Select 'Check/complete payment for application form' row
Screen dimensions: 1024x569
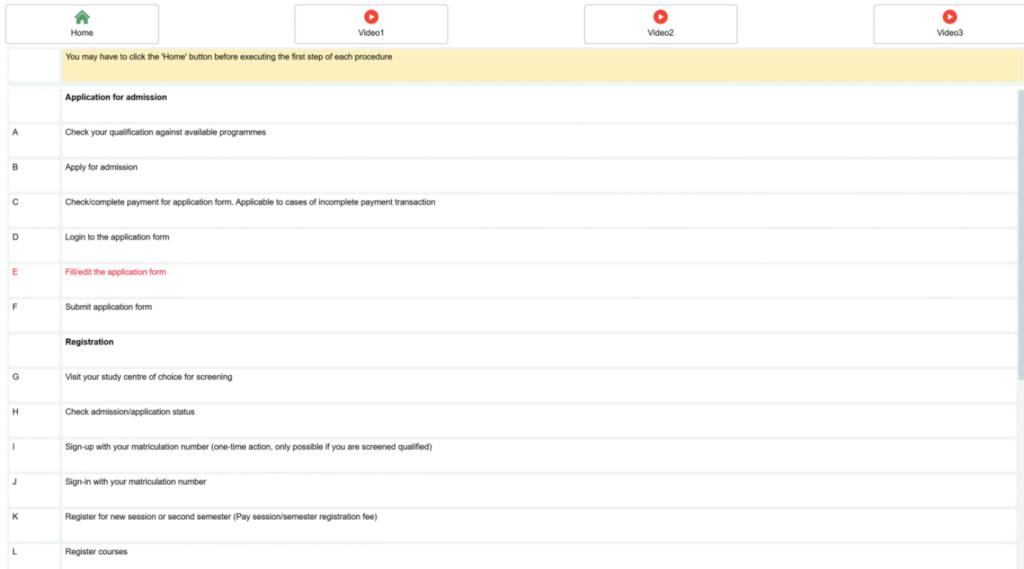[x=250, y=203]
